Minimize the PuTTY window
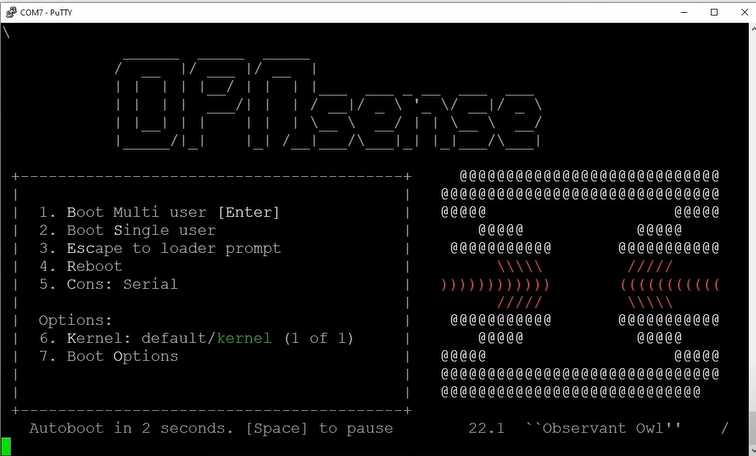Screen dimensions: 756x456 tap(684, 12)
